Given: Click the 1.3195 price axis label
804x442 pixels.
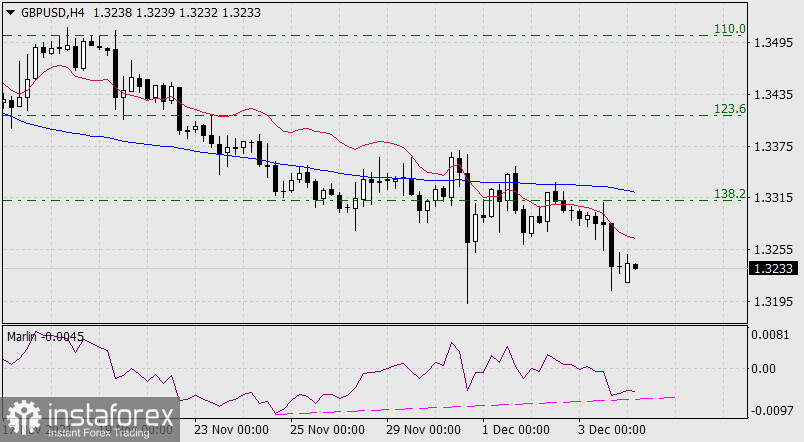Looking at the screenshot, I should click(x=774, y=301).
